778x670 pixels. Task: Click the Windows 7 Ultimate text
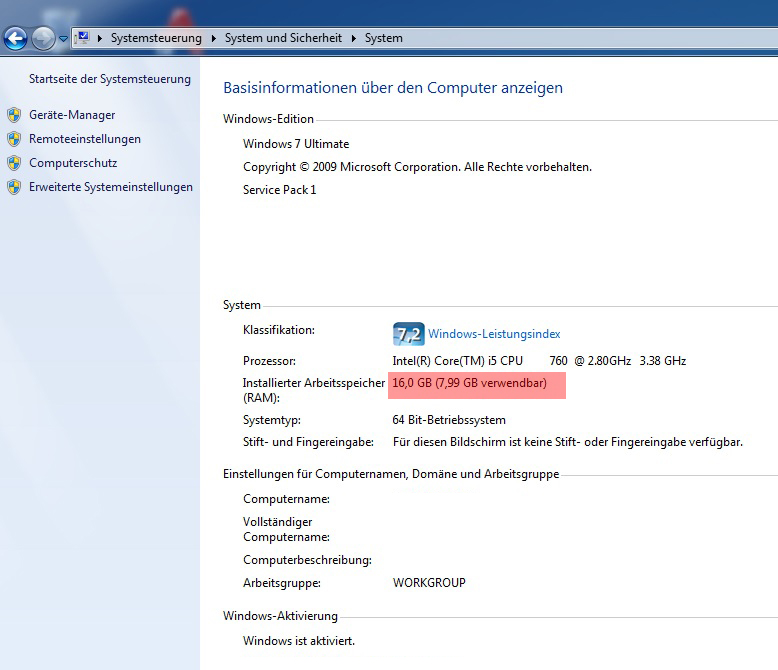pos(296,144)
